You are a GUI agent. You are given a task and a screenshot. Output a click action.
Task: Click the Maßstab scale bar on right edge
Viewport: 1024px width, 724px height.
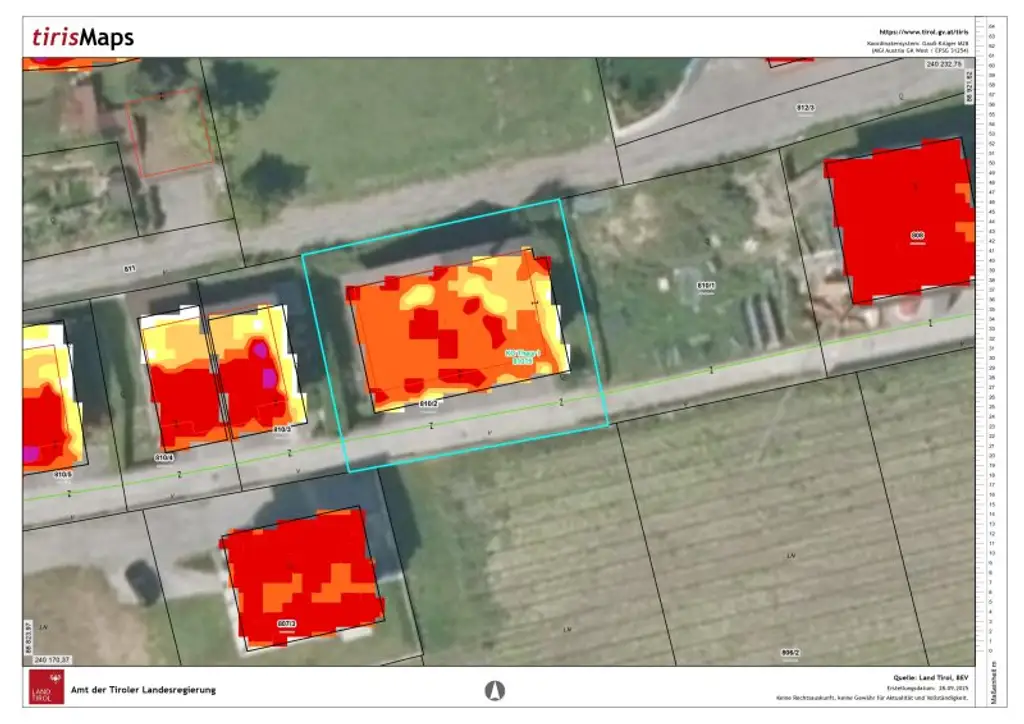991,340
